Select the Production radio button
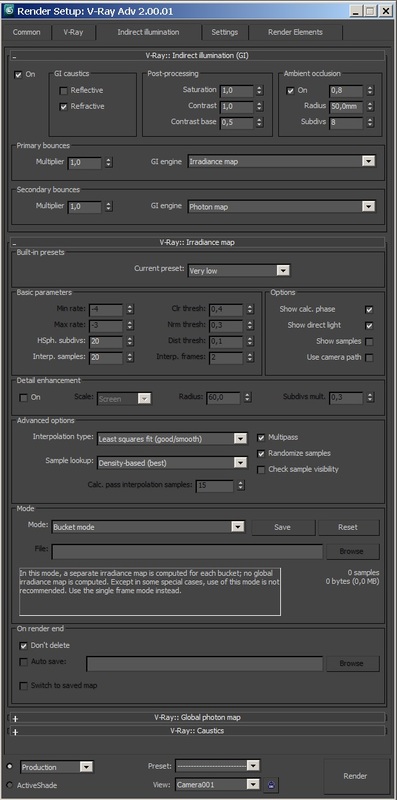 10,766
